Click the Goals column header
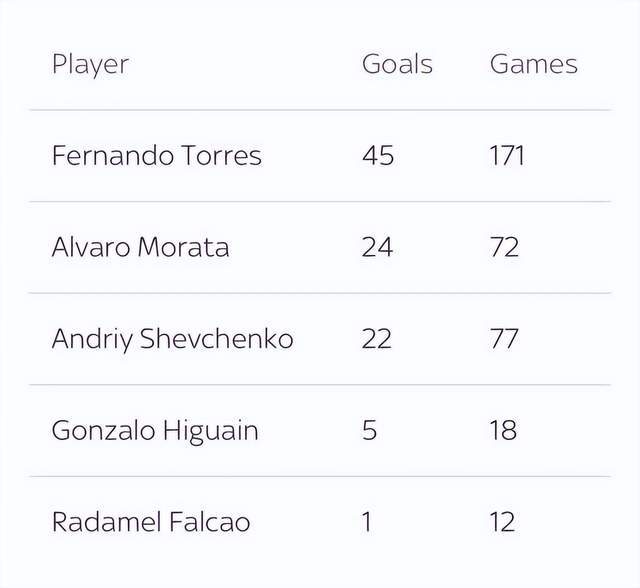Image resolution: width=640 pixels, height=588 pixels. click(x=397, y=64)
